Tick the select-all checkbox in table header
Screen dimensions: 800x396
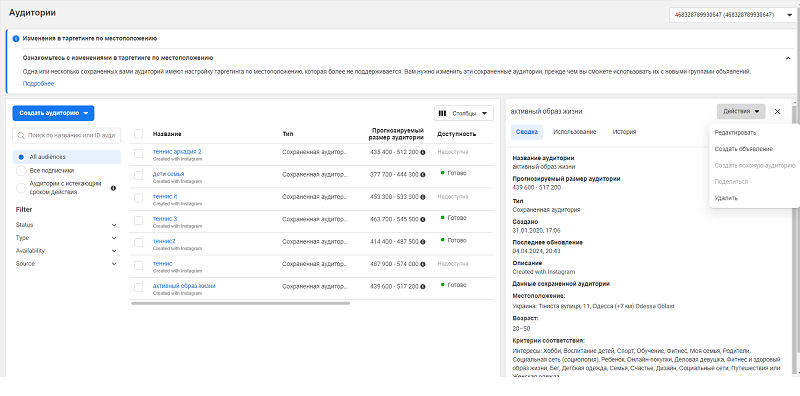[x=138, y=134]
